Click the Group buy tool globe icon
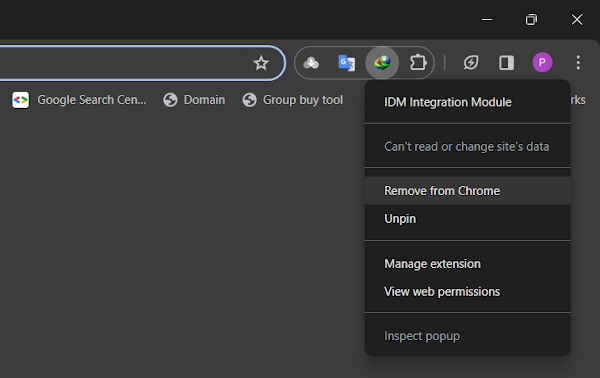Screen dimensions: 600x378 pos(249,100)
